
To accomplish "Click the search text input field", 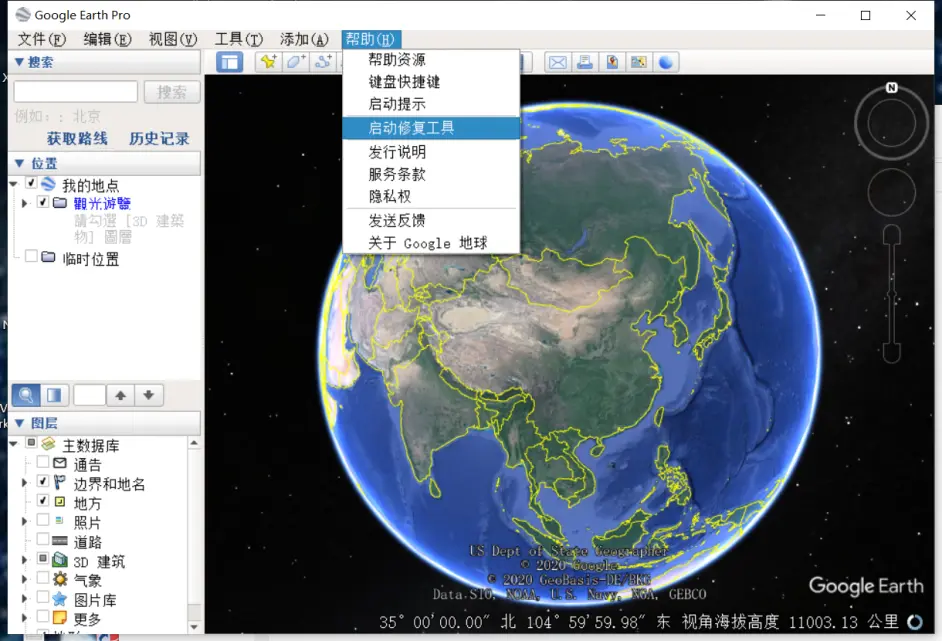I will click(76, 92).
